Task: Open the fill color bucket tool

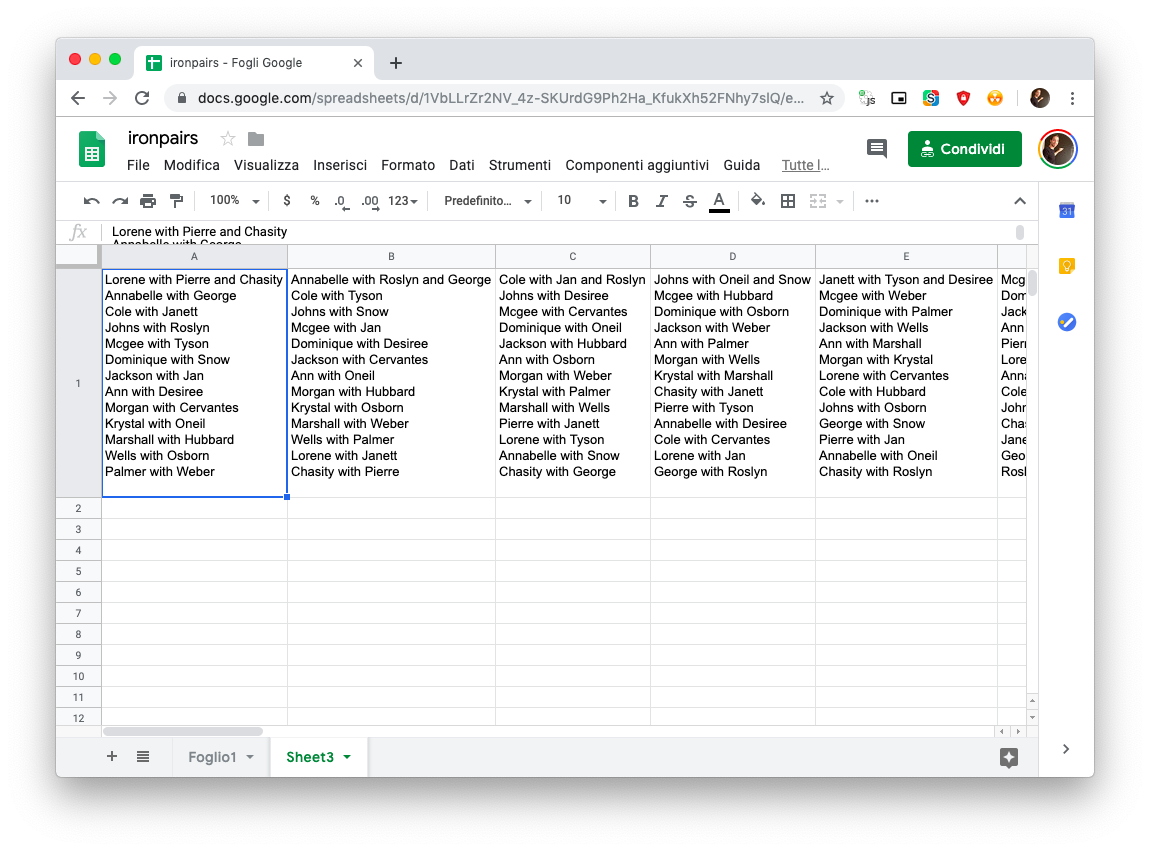Action: click(x=758, y=201)
